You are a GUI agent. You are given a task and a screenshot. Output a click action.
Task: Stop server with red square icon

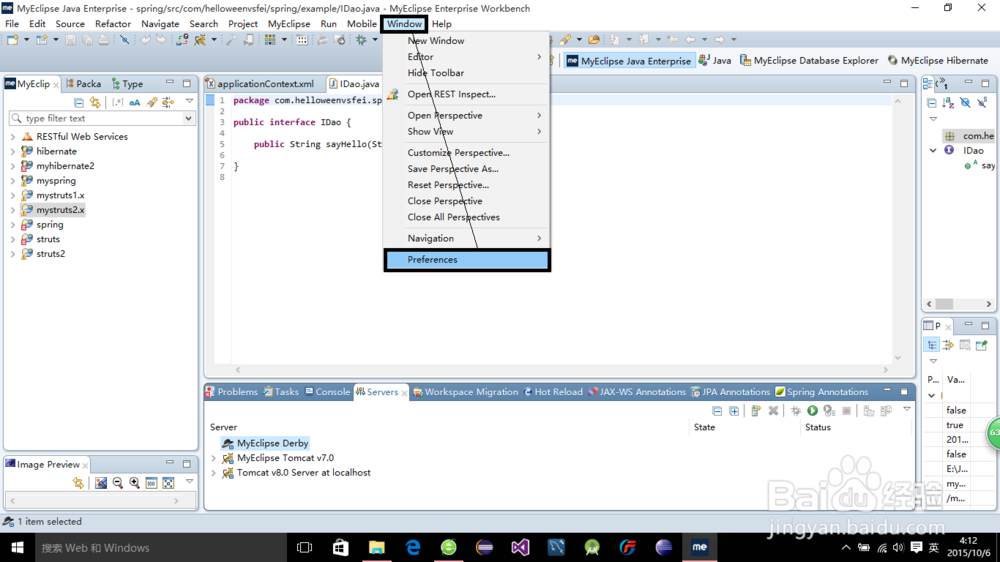click(846, 411)
